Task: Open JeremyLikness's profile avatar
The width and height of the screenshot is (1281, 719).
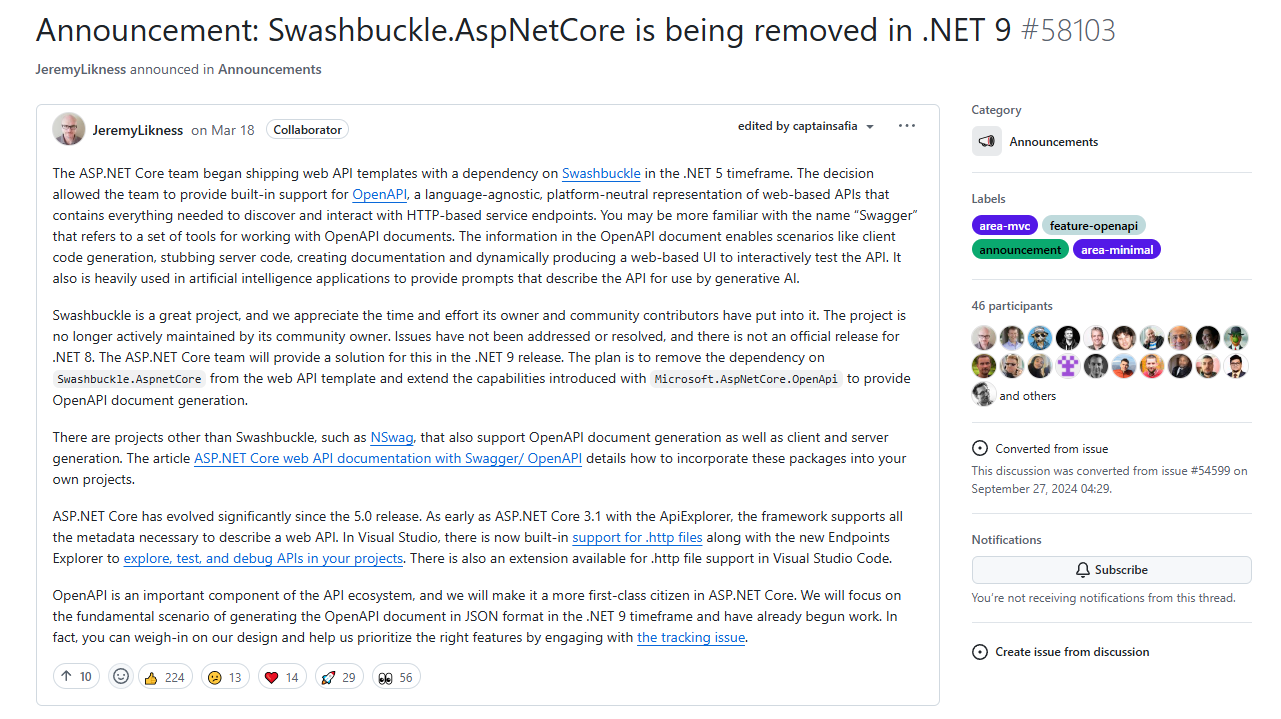Action: pyautogui.click(x=68, y=128)
